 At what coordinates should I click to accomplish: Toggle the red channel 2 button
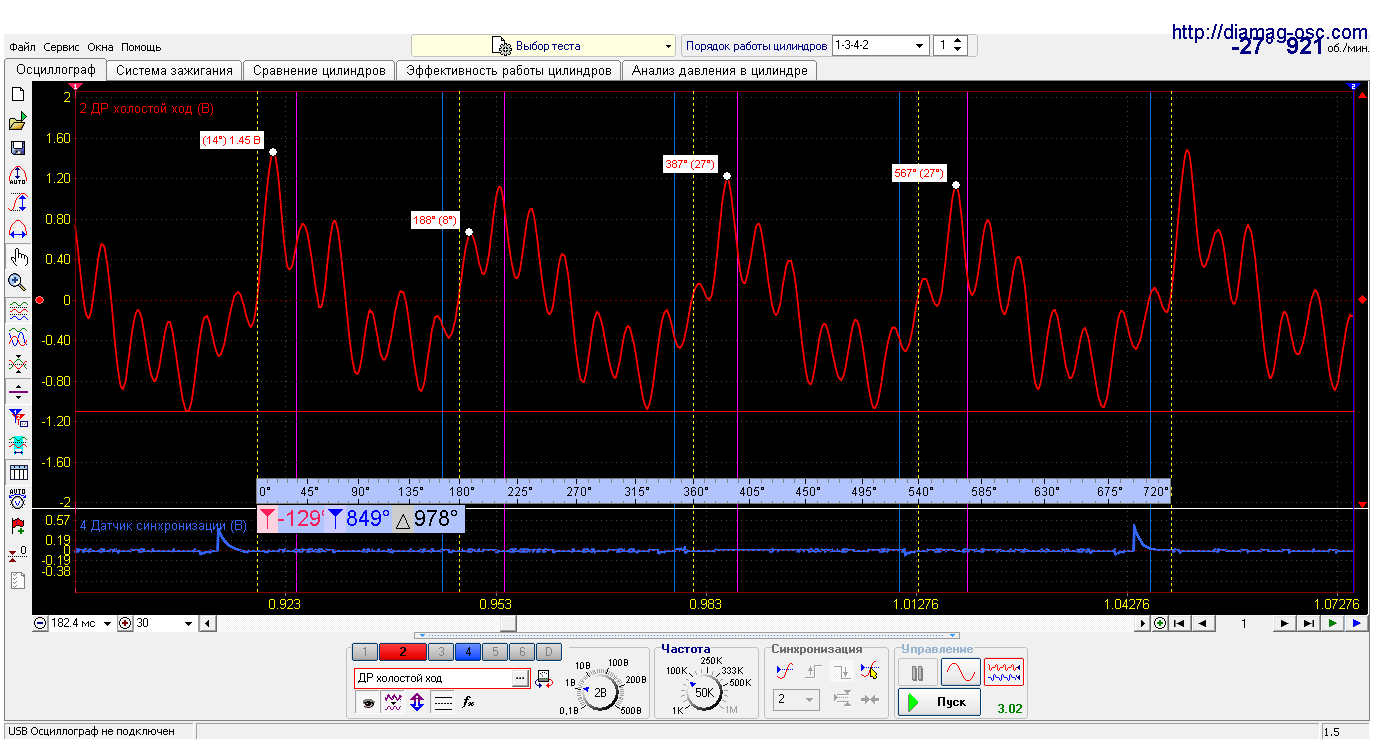tap(403, 652)
